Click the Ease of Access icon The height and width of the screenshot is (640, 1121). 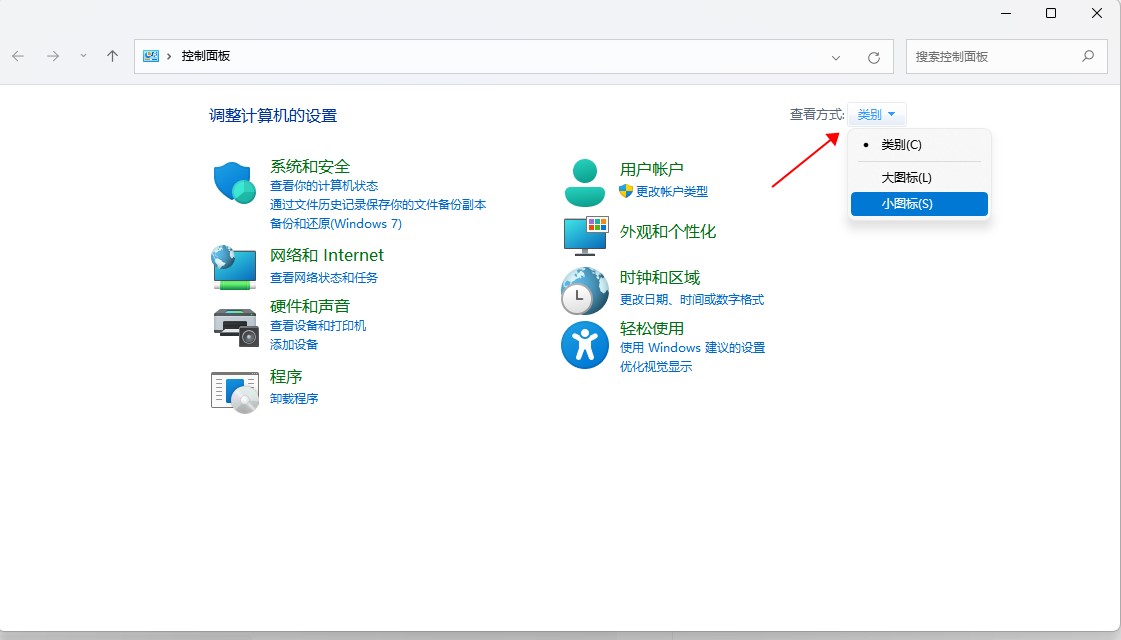point(585,345)
